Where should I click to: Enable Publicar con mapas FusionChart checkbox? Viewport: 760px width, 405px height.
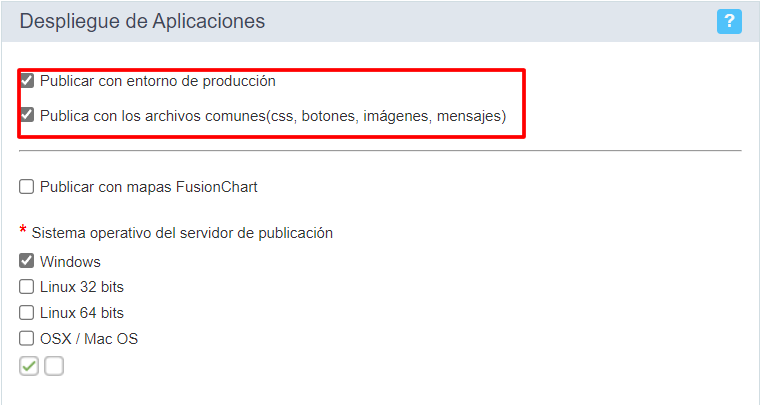point(27,187)
